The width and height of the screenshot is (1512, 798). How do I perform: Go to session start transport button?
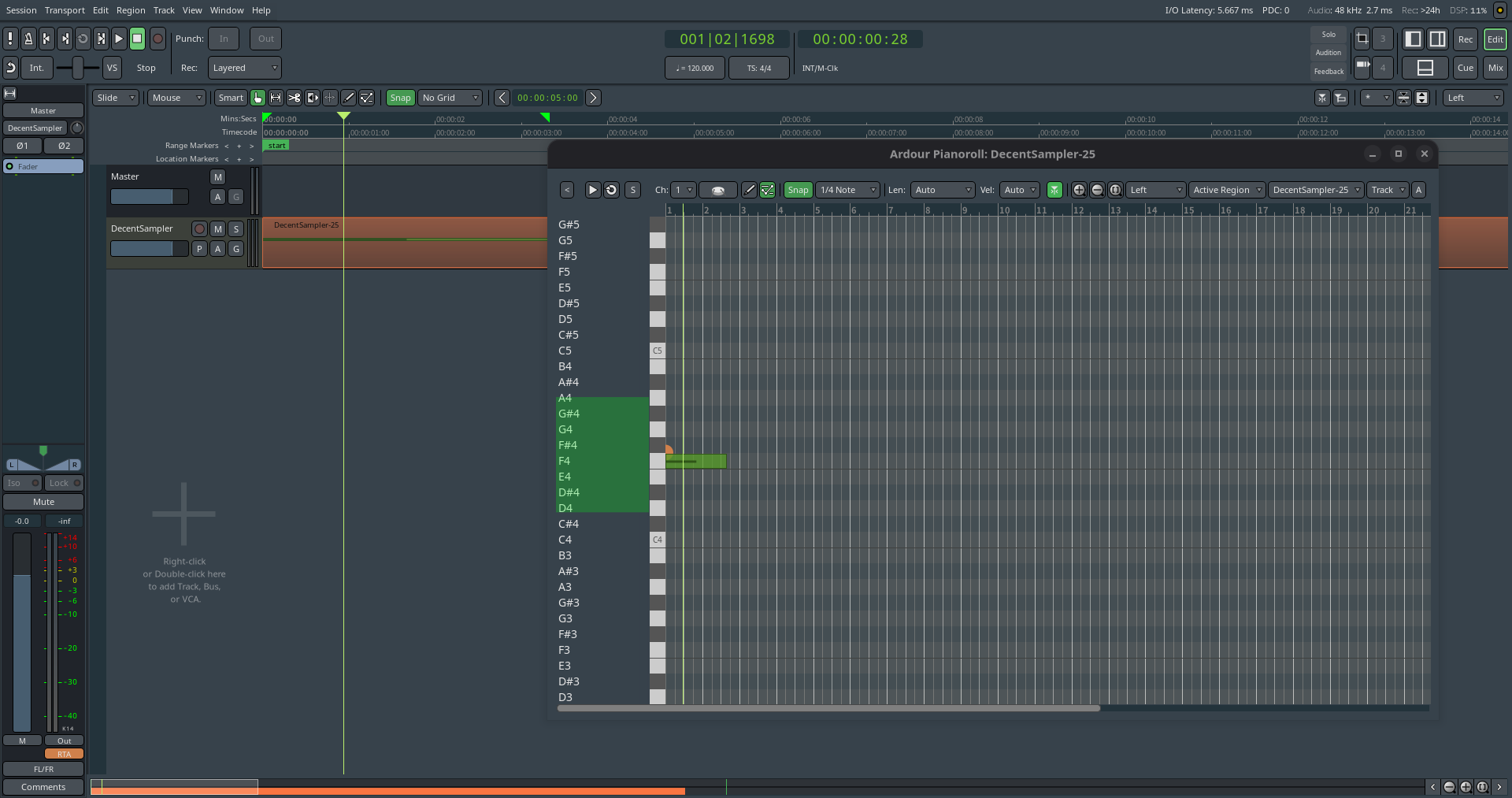(46, 39)
